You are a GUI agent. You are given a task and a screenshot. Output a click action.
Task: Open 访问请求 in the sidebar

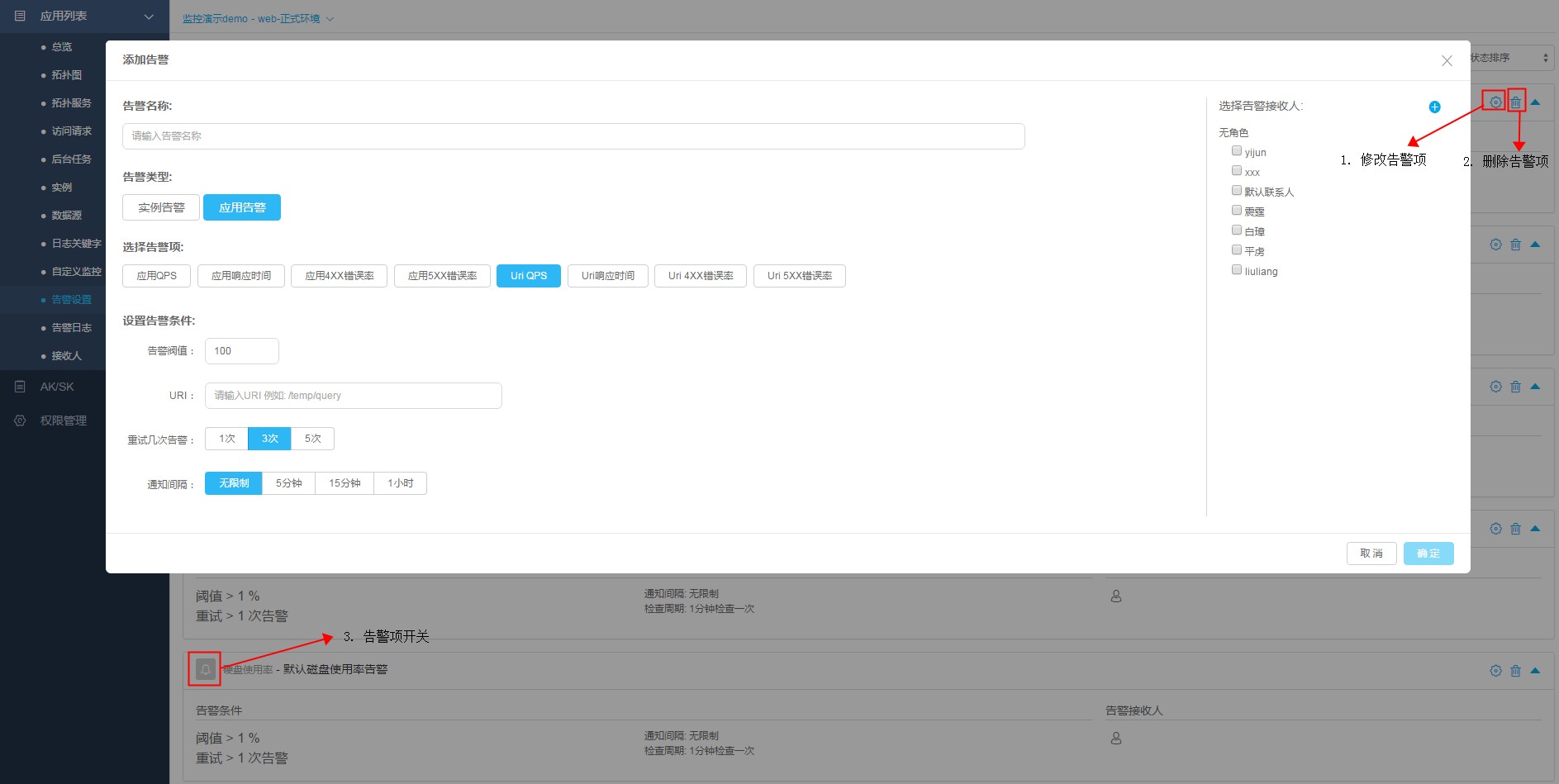pos(72,131)
